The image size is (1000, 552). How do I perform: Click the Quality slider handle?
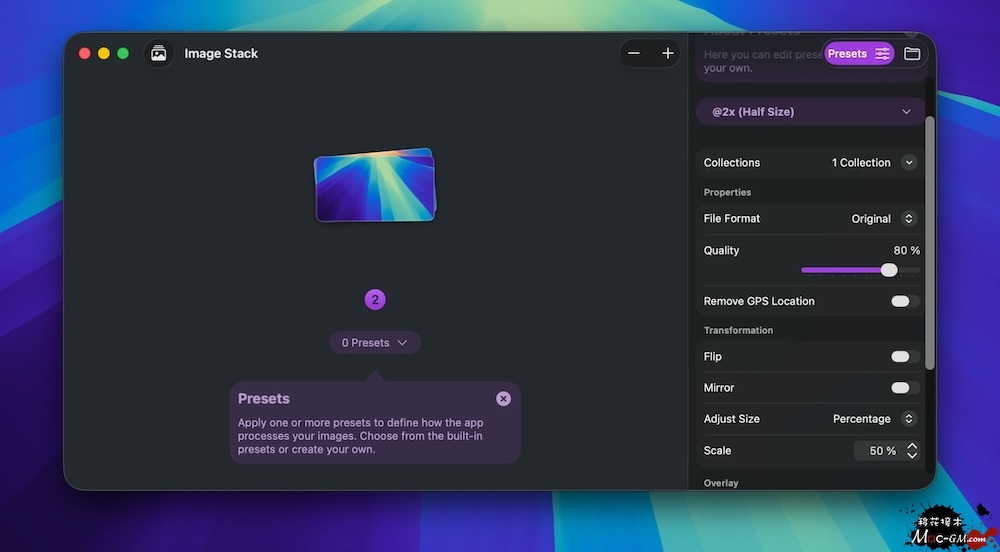click(x=889, y=270)
